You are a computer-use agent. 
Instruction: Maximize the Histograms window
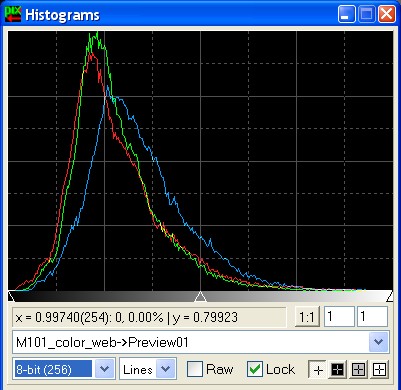(x=367, y=14)
